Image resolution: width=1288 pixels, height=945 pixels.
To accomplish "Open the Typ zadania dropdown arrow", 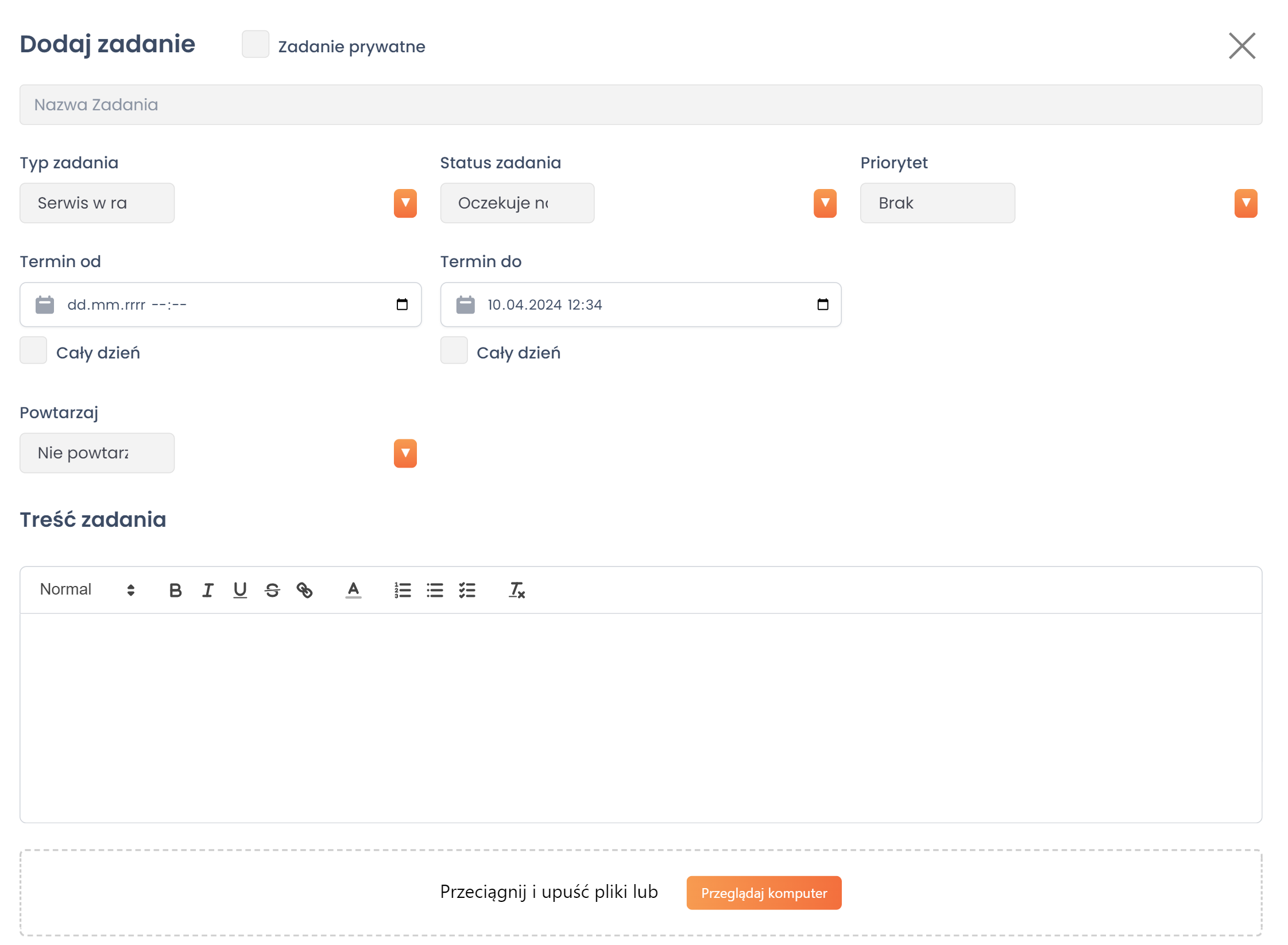I will tap(405, 203).
